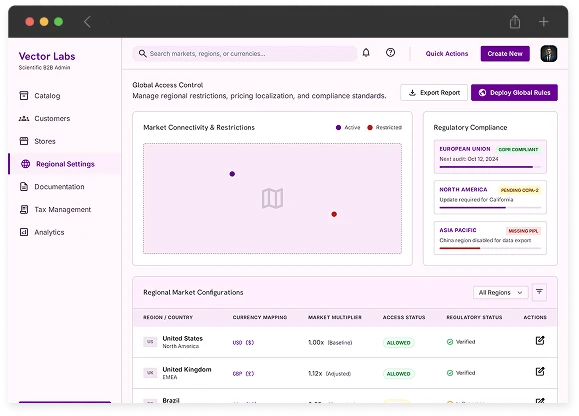Open Quick Actions link
579x416 pixels.
447,54
